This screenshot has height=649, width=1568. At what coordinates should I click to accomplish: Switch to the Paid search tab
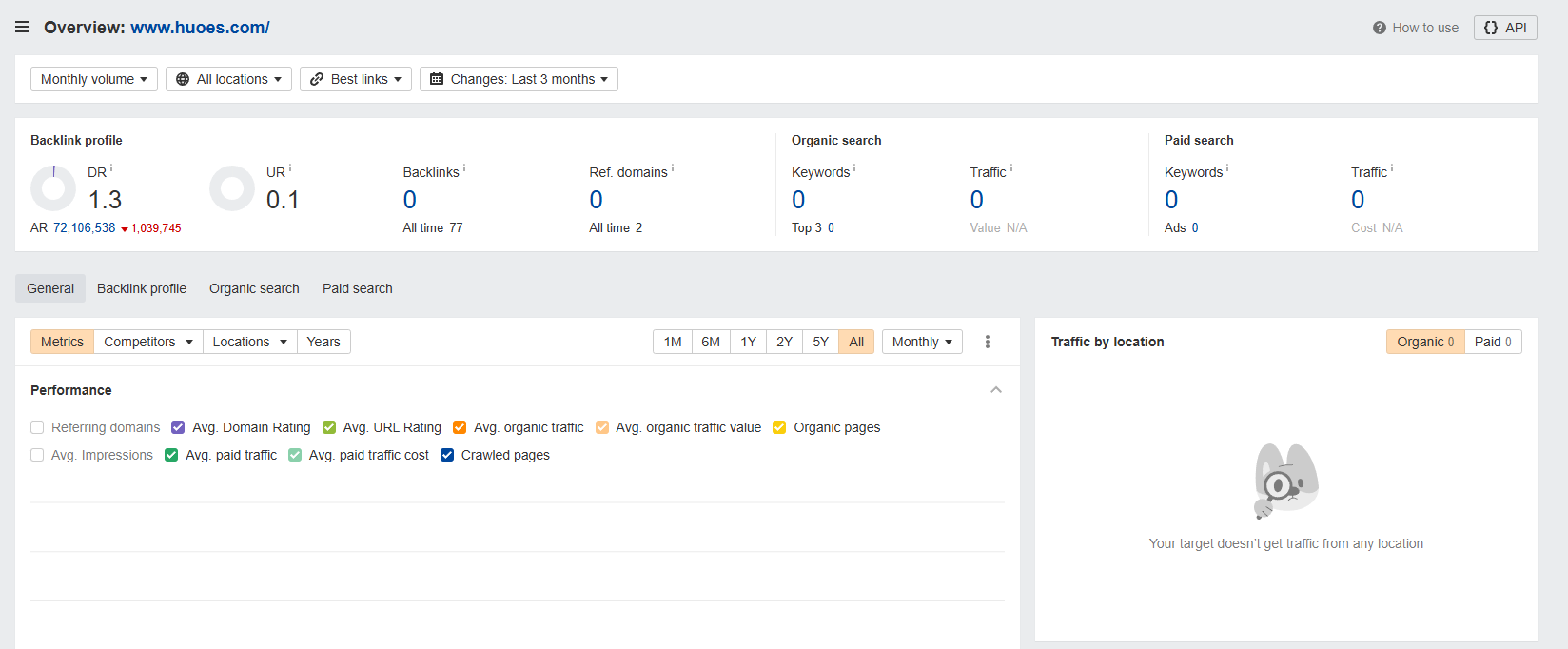click(358, 288)
